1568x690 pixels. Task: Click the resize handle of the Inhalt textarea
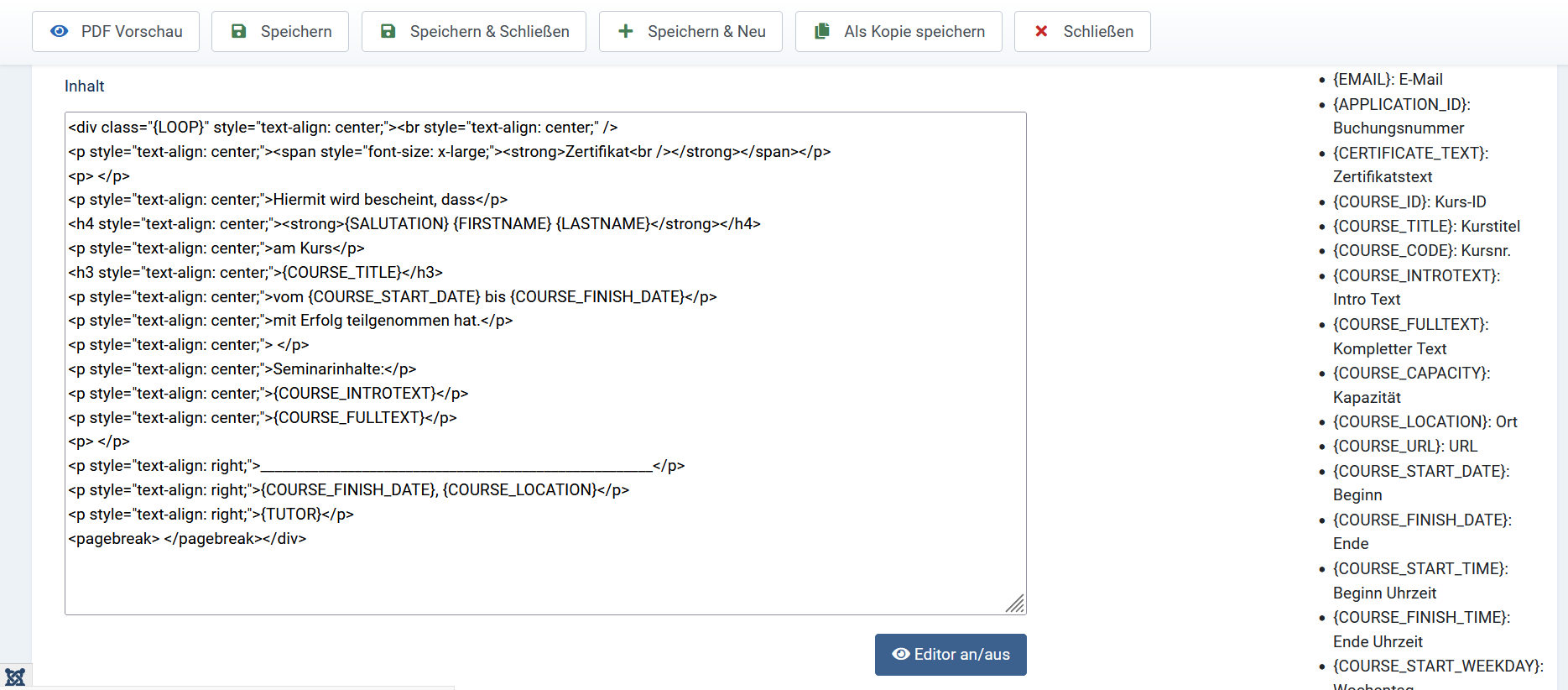(1018, 604)
